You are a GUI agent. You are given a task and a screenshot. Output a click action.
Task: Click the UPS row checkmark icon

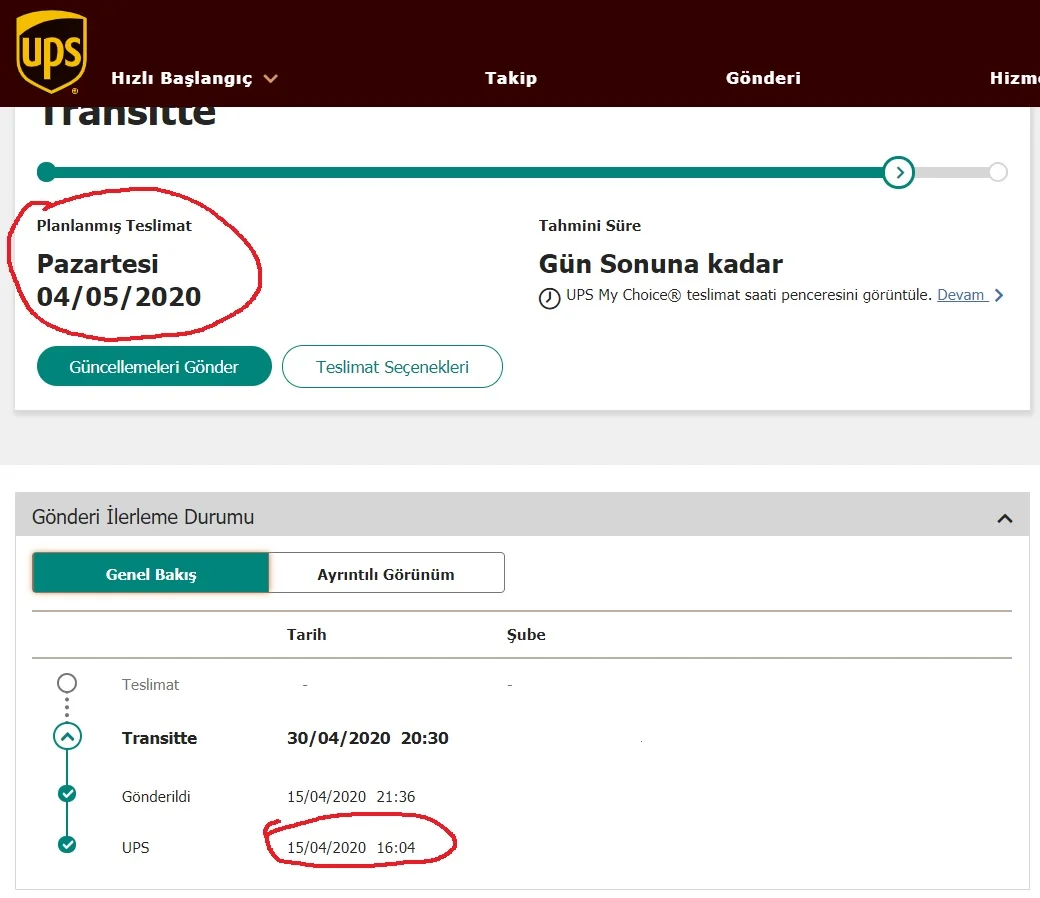tap(67, 844)
